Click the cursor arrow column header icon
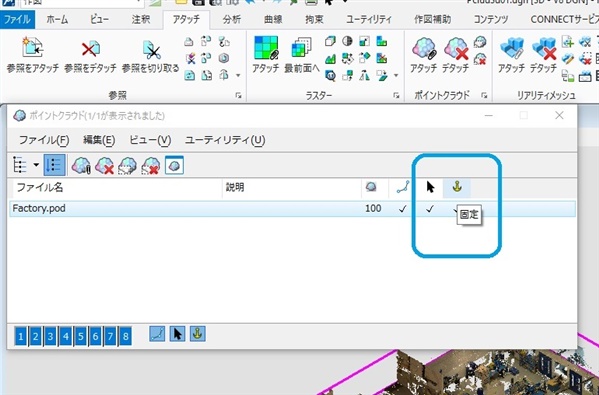The width and height of the screenshot is (599, 395). coord(430,187)
